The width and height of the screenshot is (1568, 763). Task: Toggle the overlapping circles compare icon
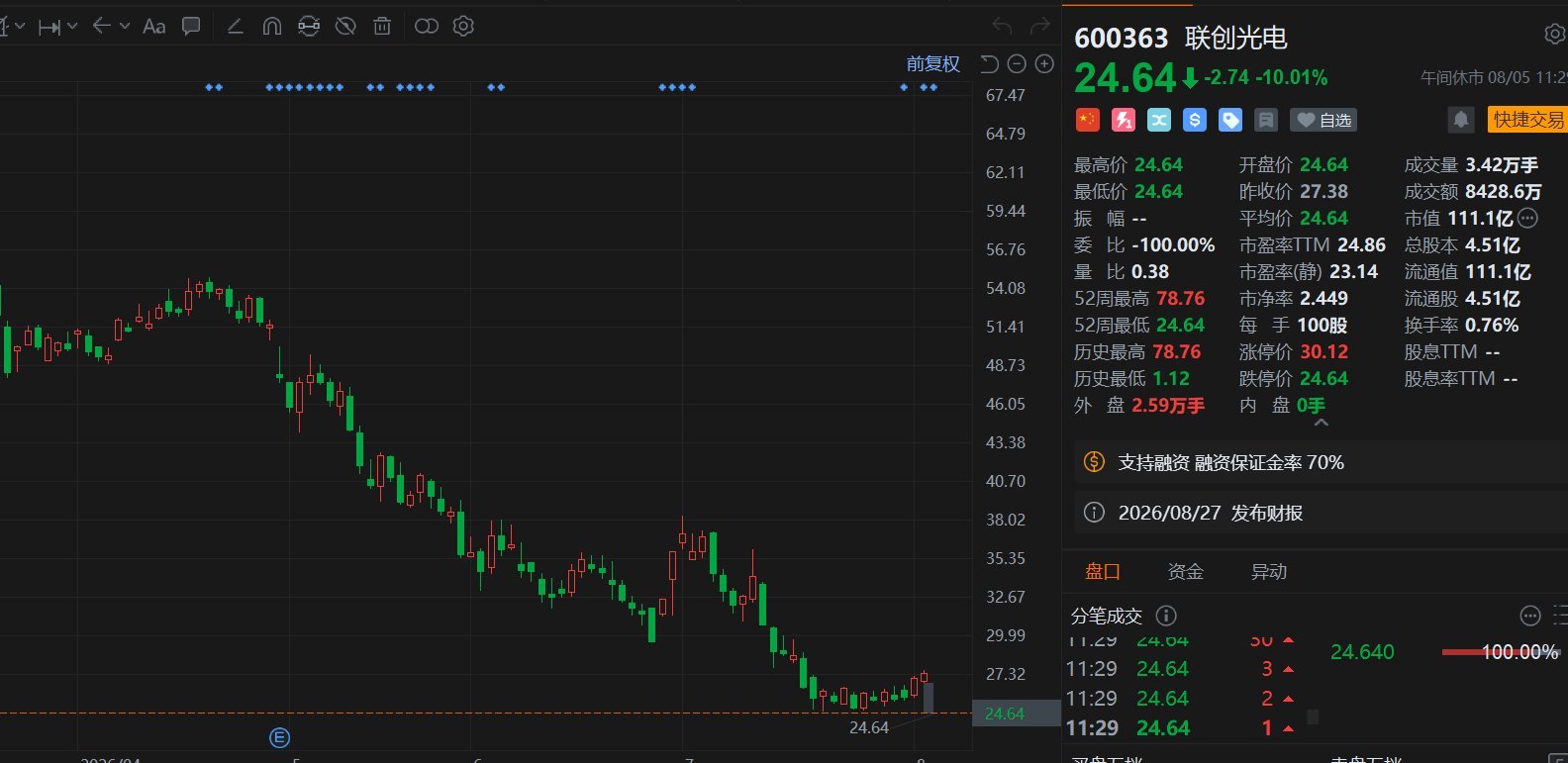pyautogui.click(x=427, y=27)
